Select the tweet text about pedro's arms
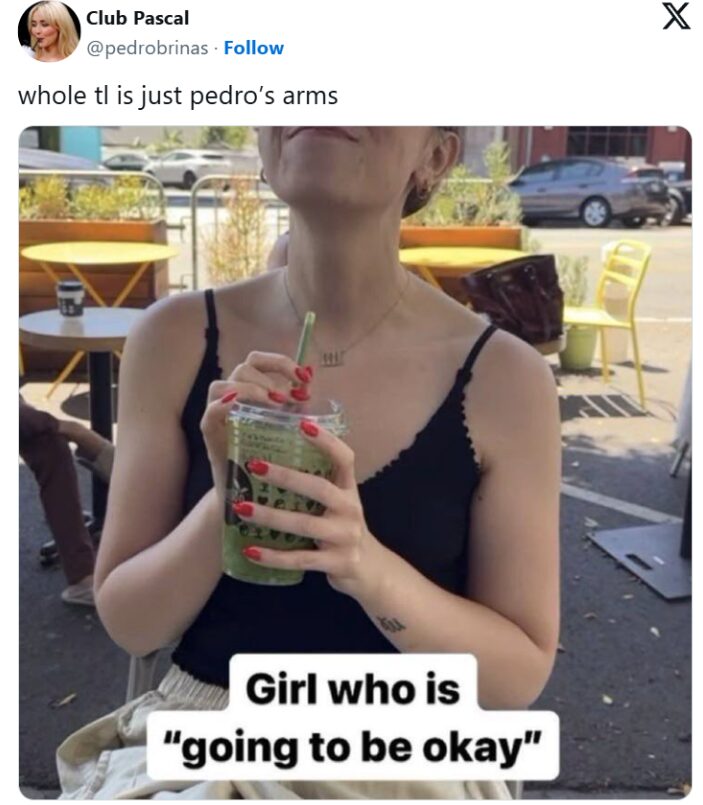 (178, 95)
